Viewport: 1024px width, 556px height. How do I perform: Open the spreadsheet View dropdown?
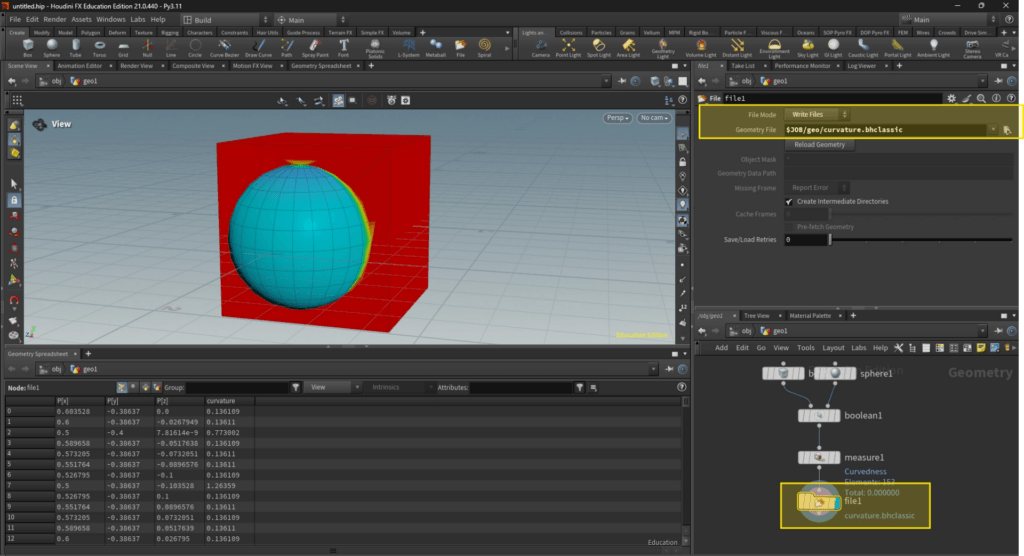click(334, 387)
